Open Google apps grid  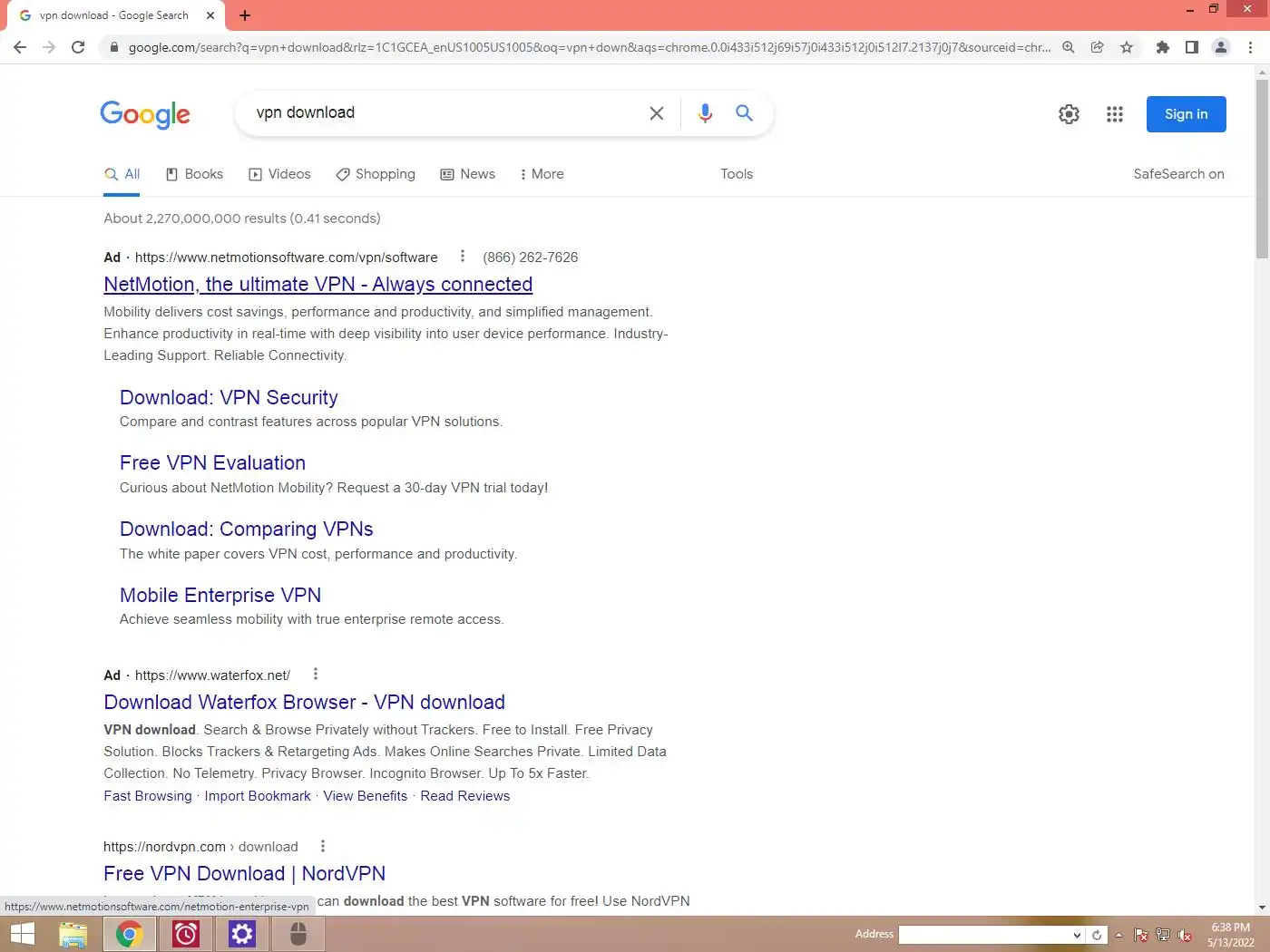(x=1115, y=114)
